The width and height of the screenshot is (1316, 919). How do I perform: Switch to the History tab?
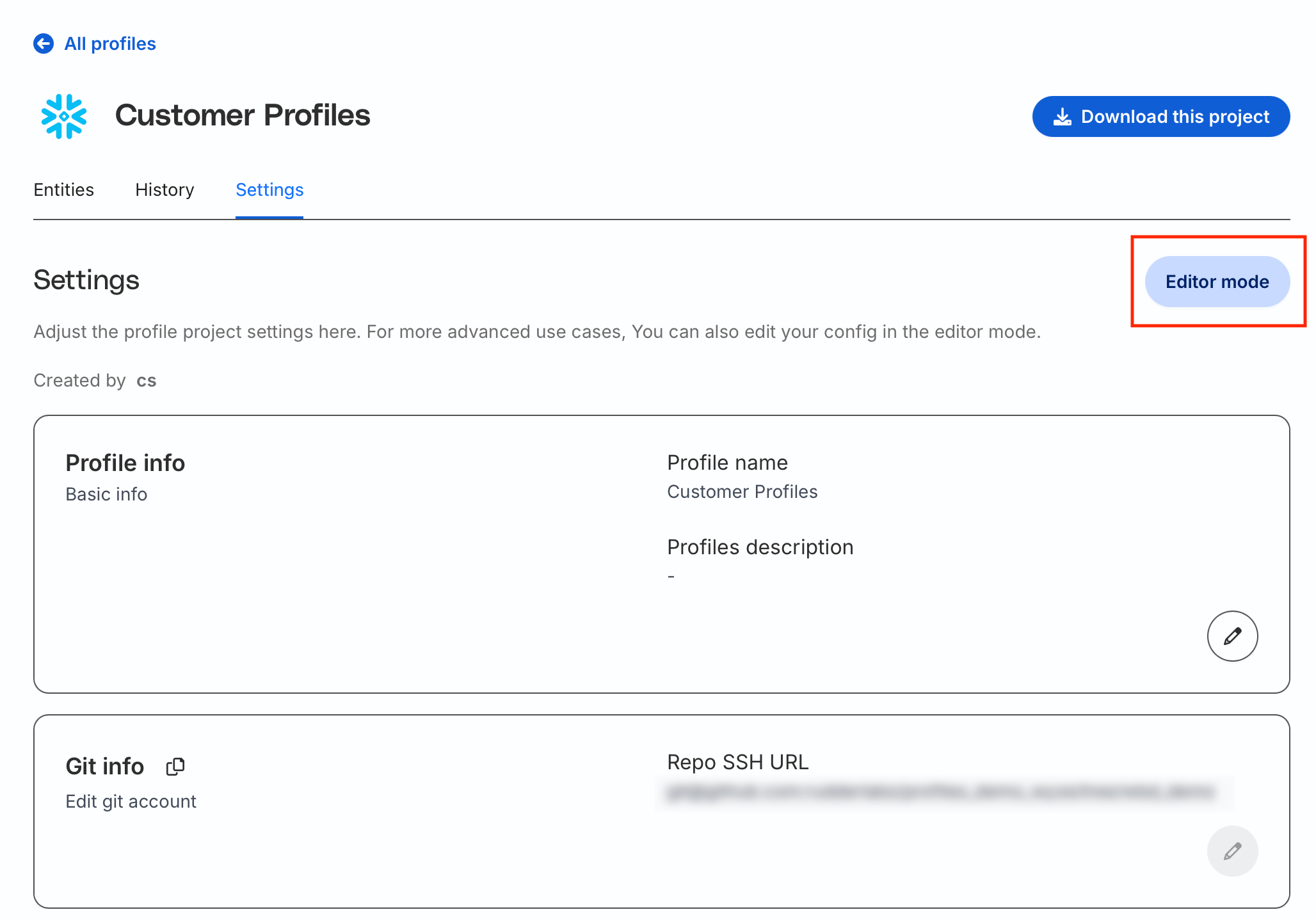(x=164, y=189)
